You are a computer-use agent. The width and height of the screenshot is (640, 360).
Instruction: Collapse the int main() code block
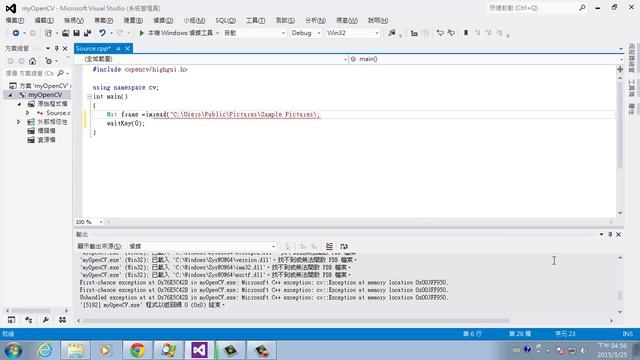(x=89, y=97)
